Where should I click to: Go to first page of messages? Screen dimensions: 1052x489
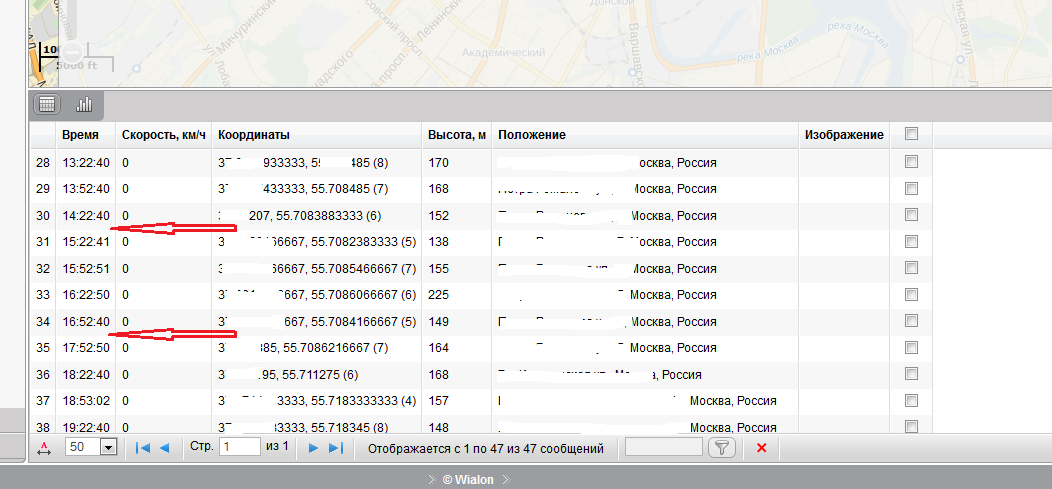click(143, 448)
